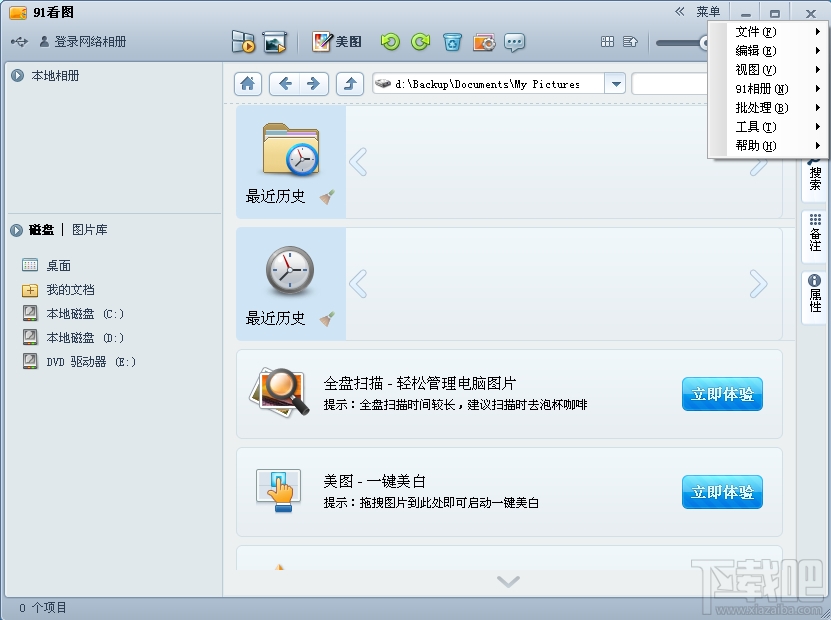Open 本地磁盘 (C:) drive
This screenshot has width=831, height=620.
point(73,314)
